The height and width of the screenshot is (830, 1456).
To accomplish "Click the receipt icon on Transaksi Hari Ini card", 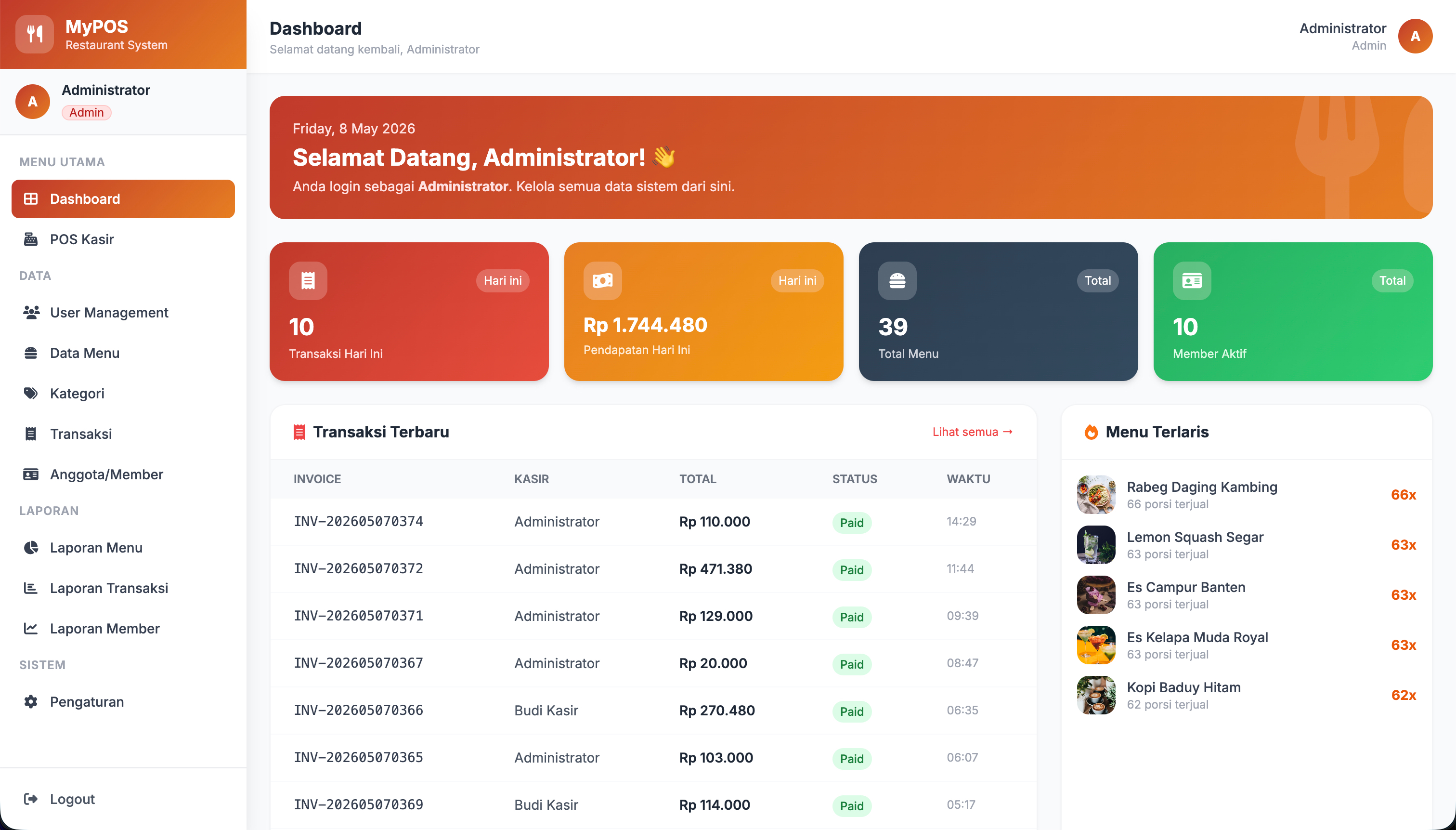I will tap(308, 280).
